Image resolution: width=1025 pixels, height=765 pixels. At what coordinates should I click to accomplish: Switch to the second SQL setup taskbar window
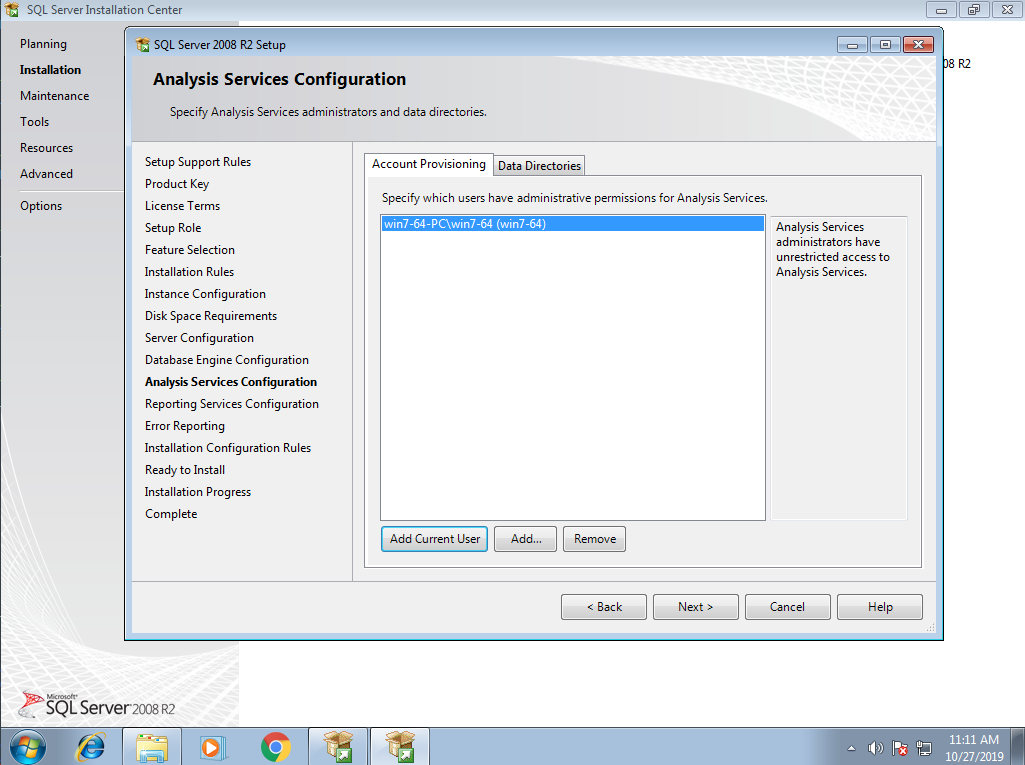pos(399,747)
